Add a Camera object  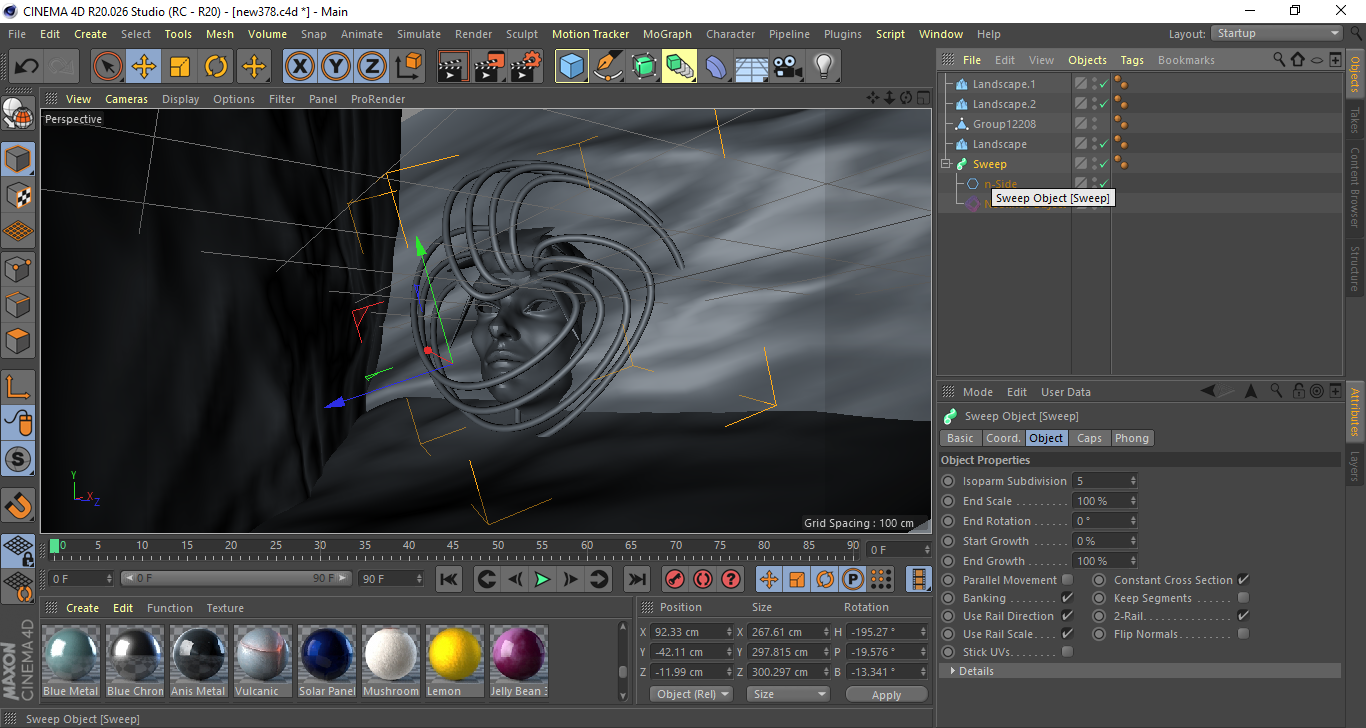[x=787, y=67]
